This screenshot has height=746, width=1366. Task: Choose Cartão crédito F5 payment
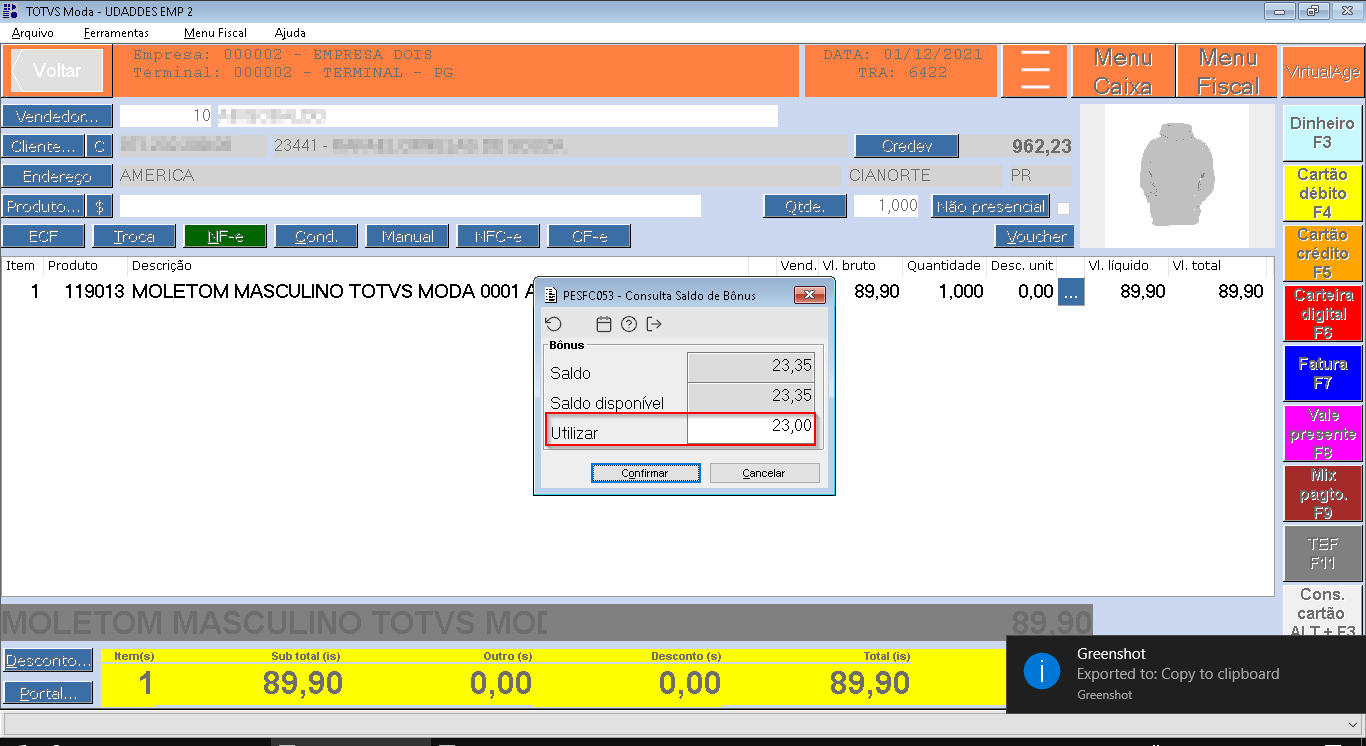click(1322, 253)
